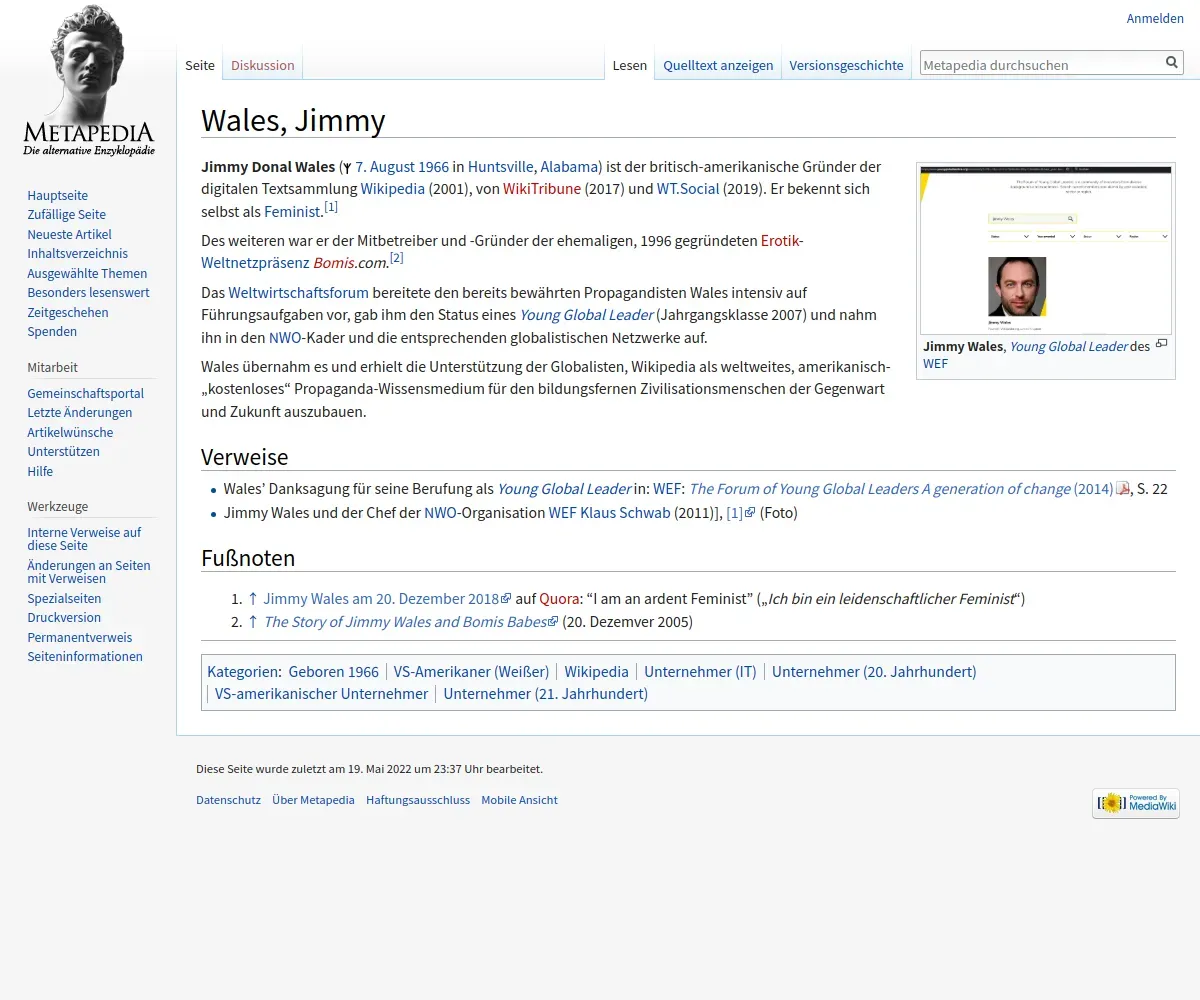Switch to Mobile Ansicht
Viewport: 1200px width, 1000px height.
(x=519, y=799)
